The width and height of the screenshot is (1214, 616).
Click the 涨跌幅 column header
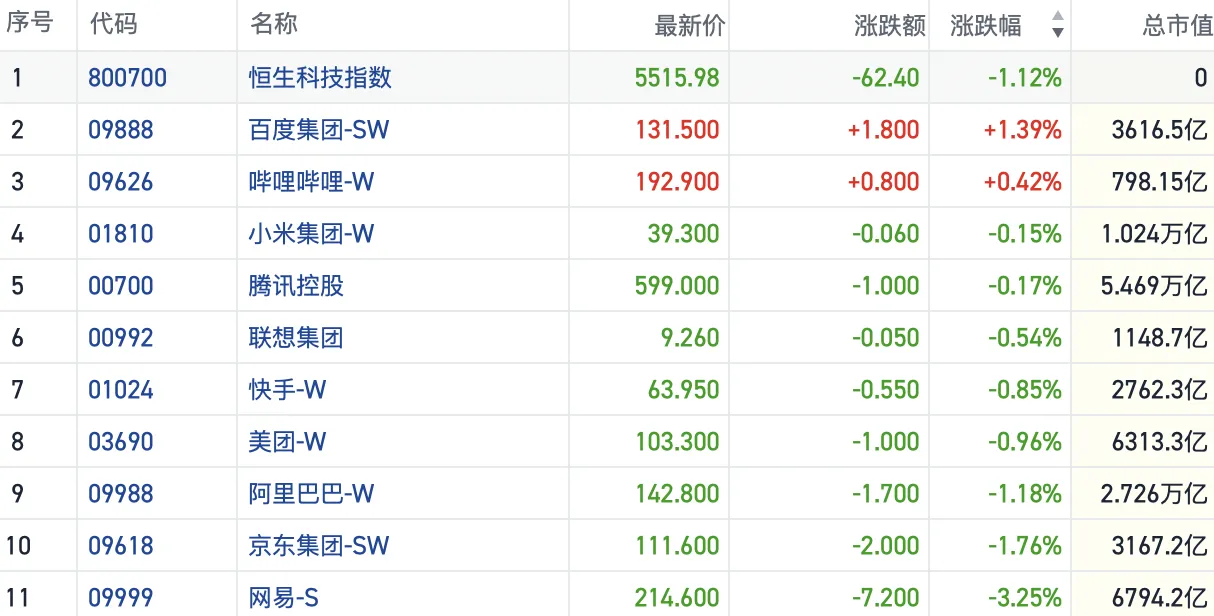[x=986, y=25]
